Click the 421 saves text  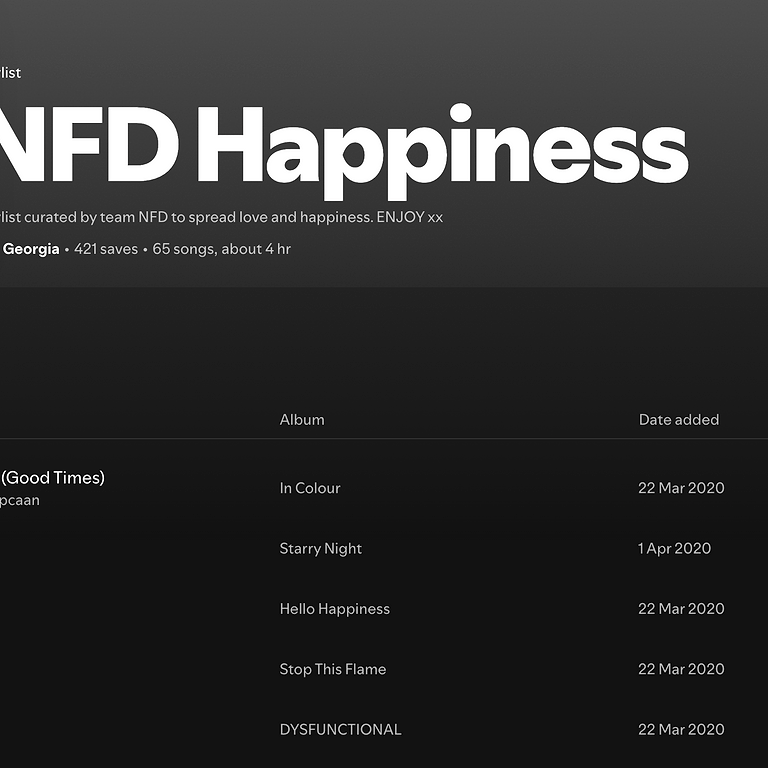click(x=106, y=249)
